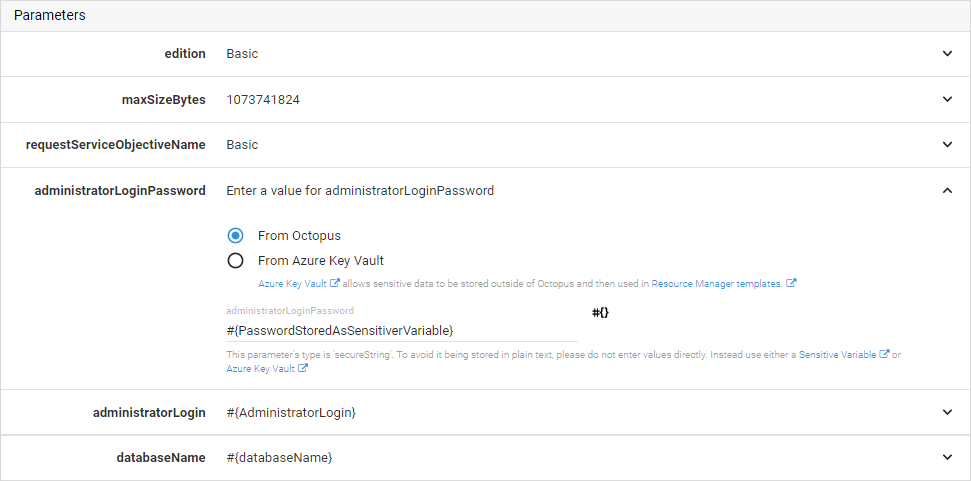Screen dimensions: 971x481
Task: Click external link icon after Resource Manager templates
Action: [x=791, y=284]
